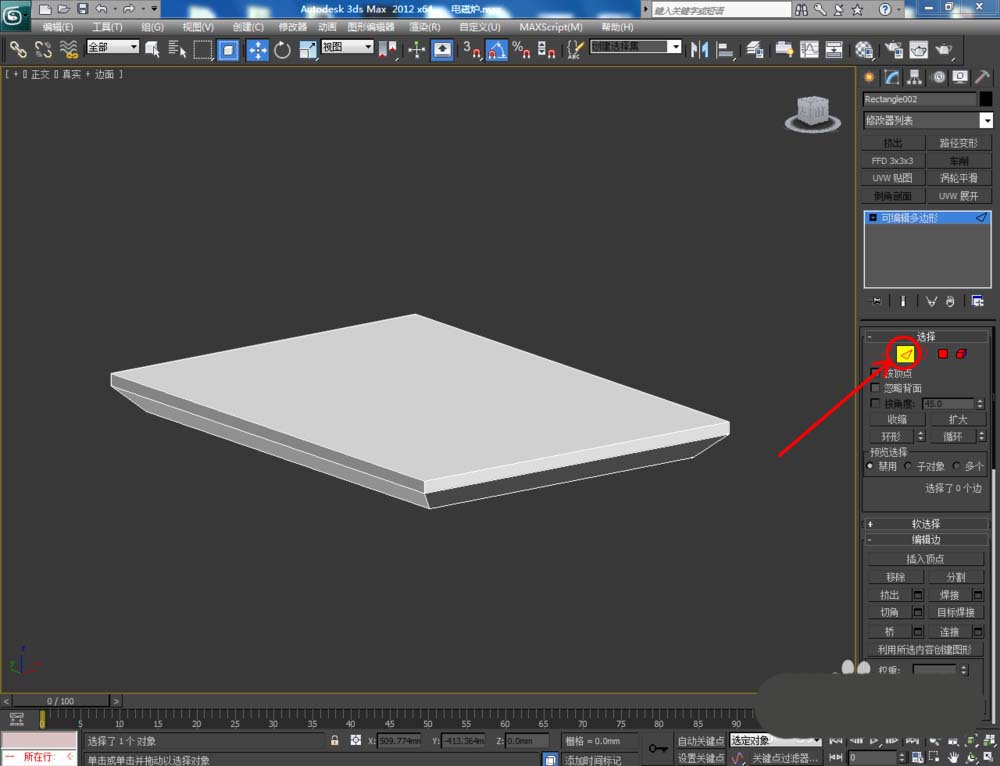The height and width of the screenshot is (766, 1000).
Task: Activate the Select and Scale tool
Action: (x=307, y=50)
